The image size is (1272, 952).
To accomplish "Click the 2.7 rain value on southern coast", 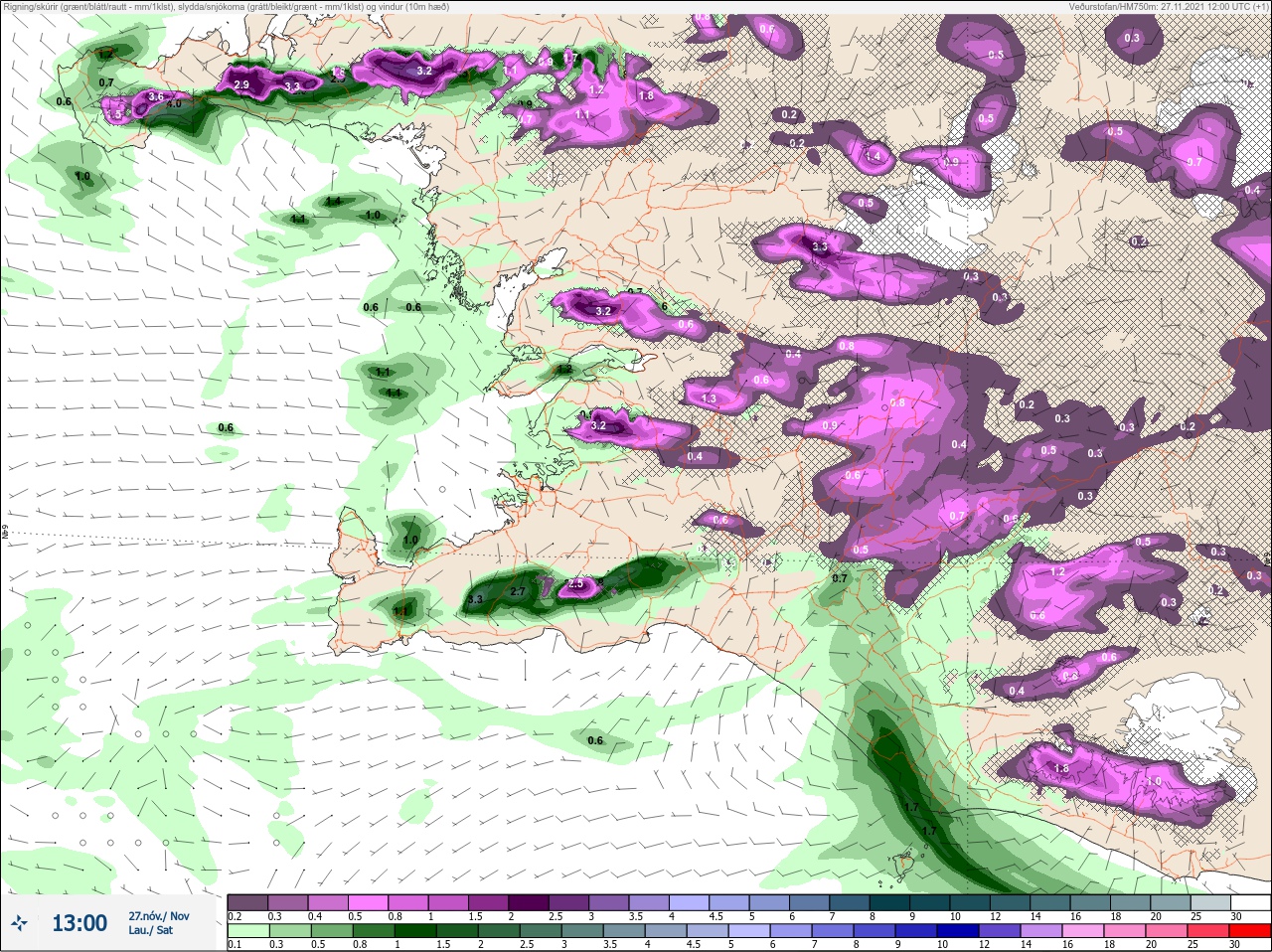I will pyautogui.click(x=517, y=591).
